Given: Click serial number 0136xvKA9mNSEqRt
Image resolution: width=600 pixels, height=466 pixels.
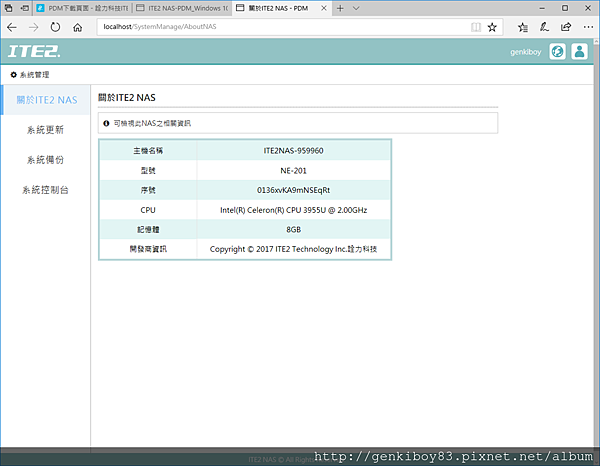Looking at the screenshot, I should tap(293, 190).
